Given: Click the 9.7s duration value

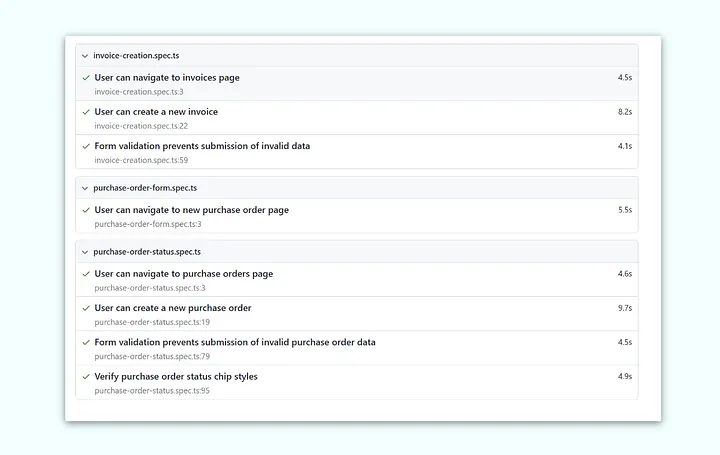Looking at the screenshot, I should pos(624,308).
